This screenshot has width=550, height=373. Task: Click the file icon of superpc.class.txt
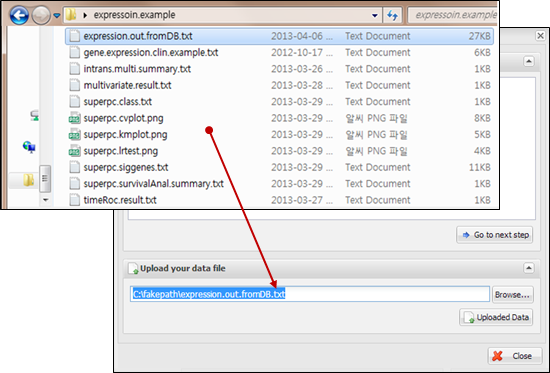click(x=74, y=102)
